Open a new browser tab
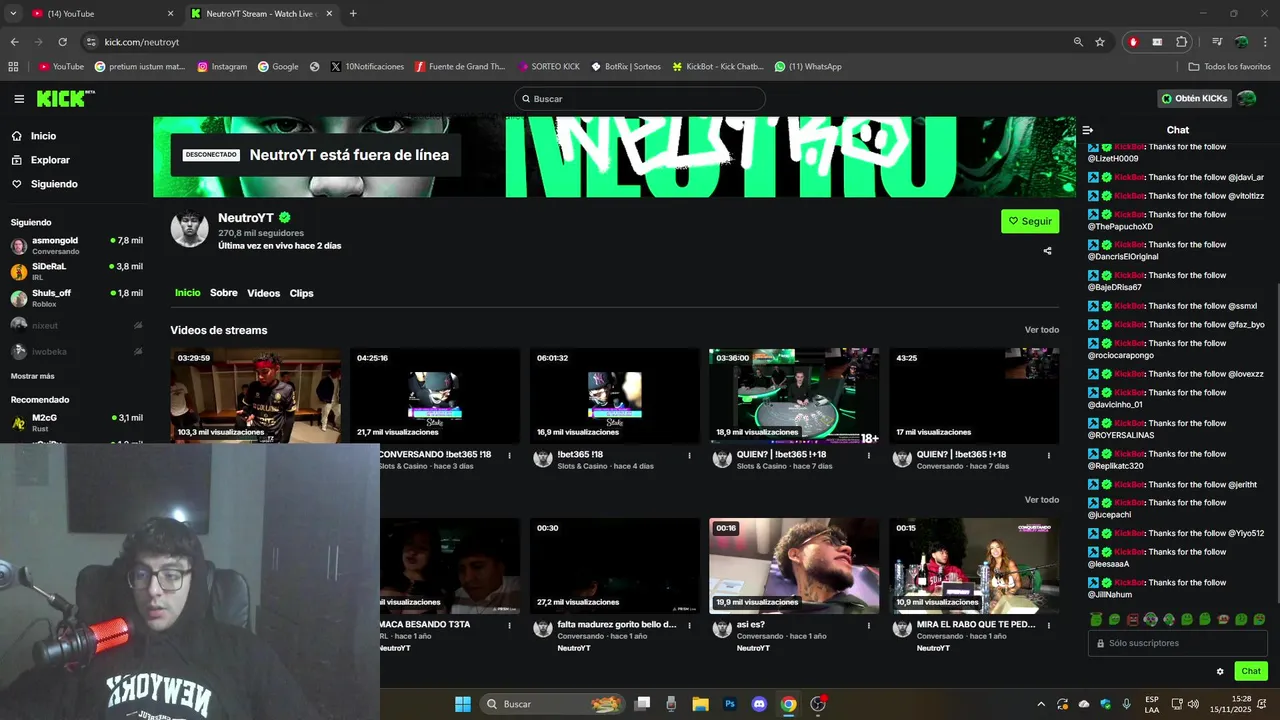 click(x=353, y=14)
